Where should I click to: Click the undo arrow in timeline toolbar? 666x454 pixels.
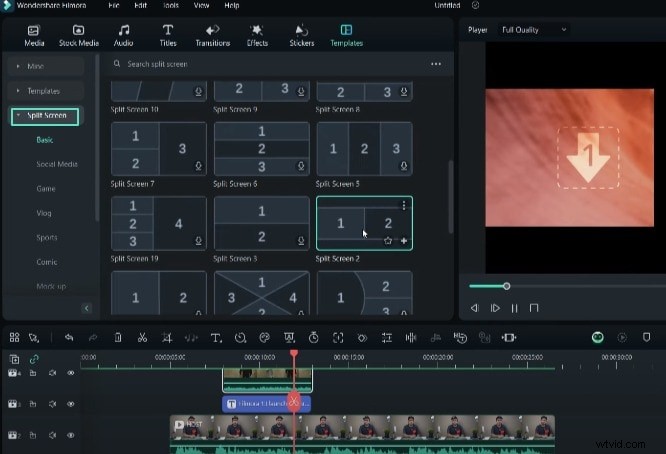coord(69,338)
